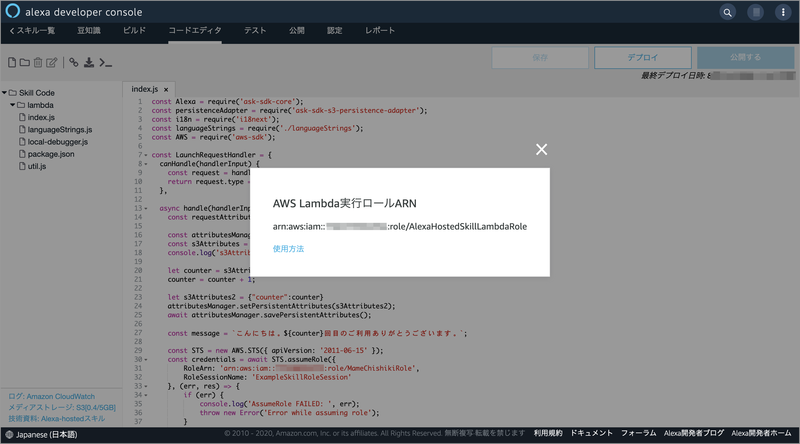Click the search icon in header
This screenshot has width=800, height=444.
click(728, 12)
